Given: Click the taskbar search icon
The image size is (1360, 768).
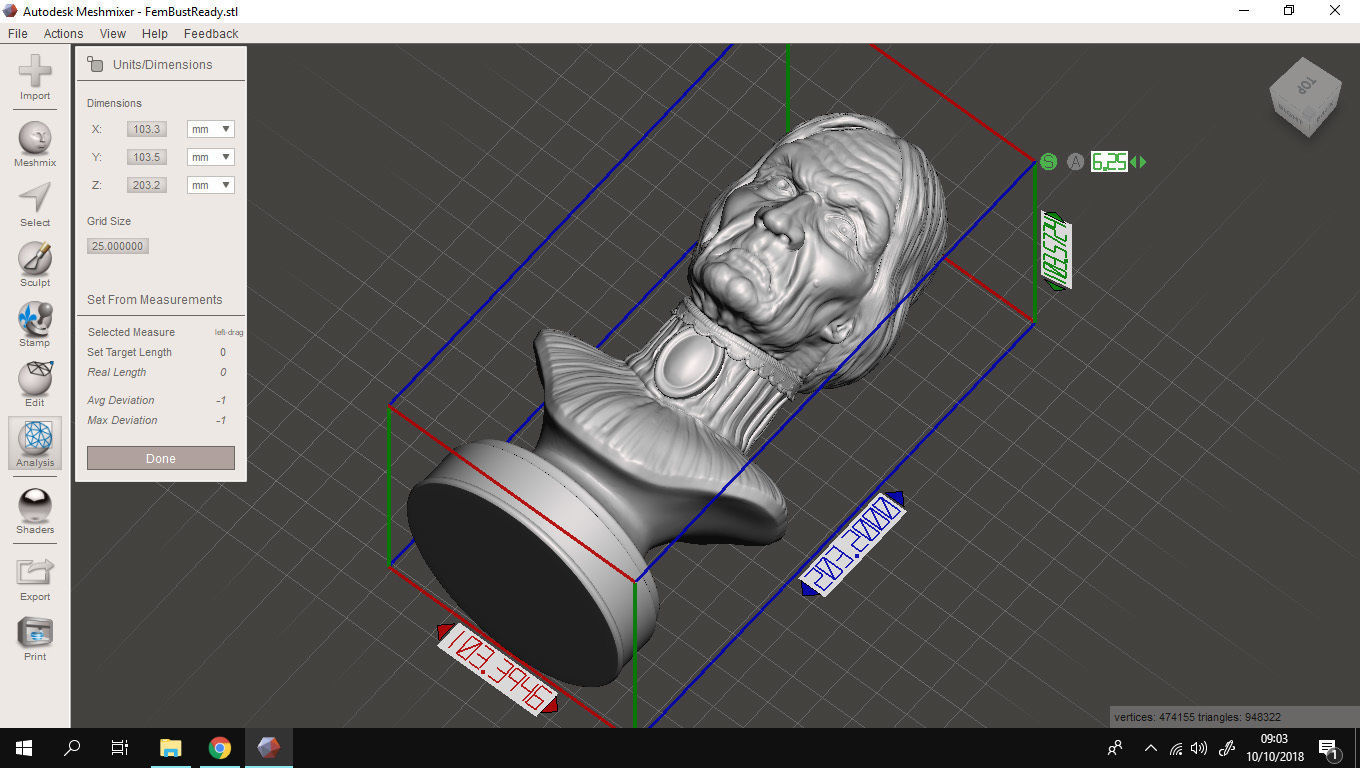Looking at the screenshot, I should point(72,748).
